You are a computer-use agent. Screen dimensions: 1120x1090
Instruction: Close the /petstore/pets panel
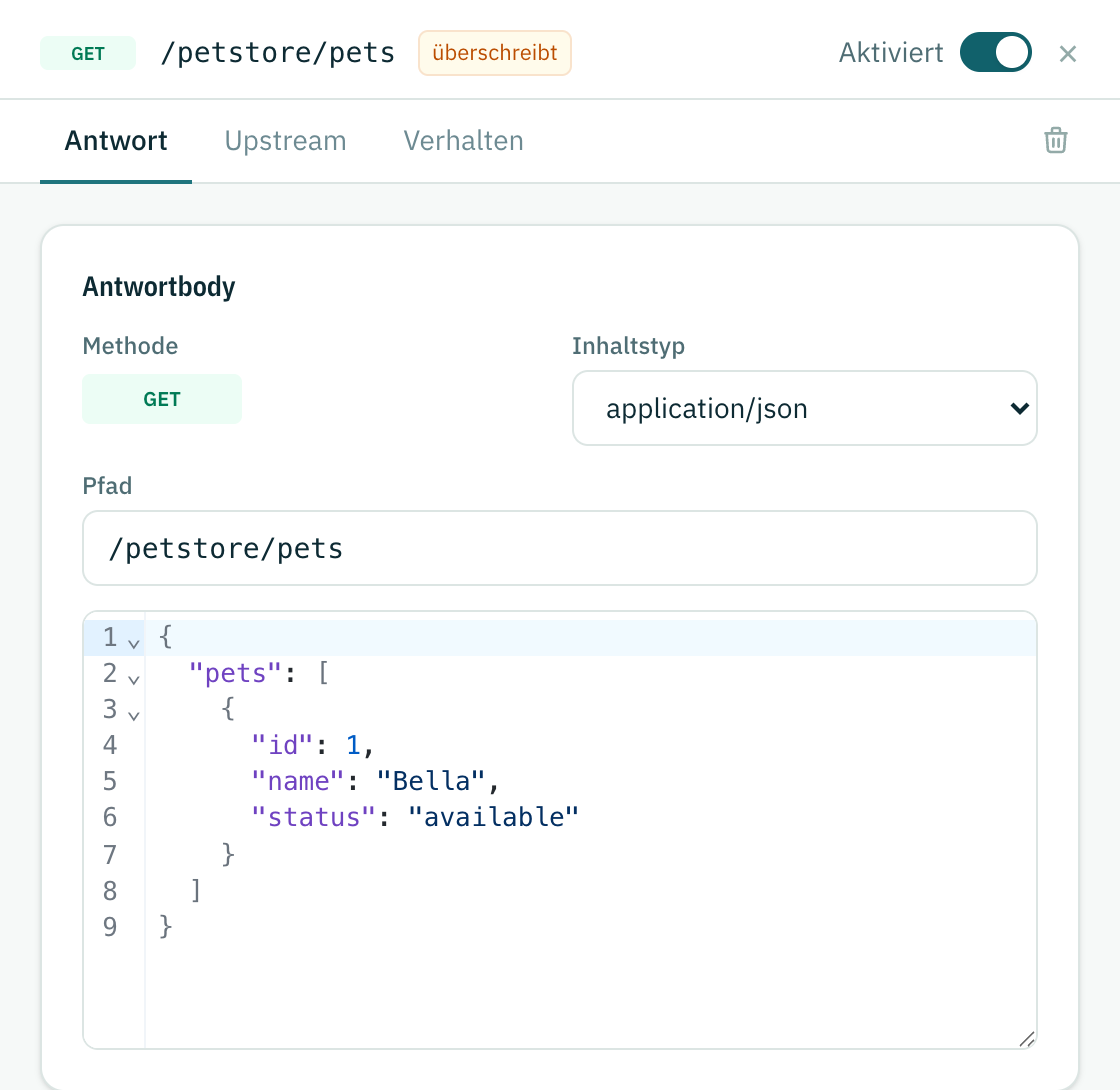pos(1067,54)
